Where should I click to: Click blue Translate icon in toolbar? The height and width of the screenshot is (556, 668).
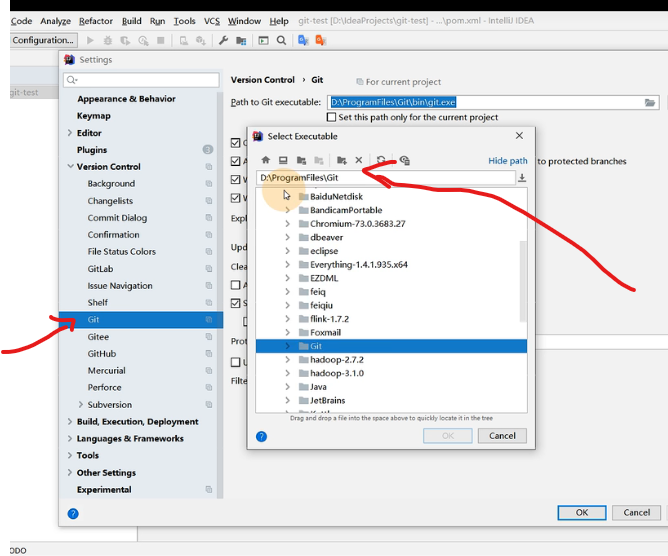[303, 40]
